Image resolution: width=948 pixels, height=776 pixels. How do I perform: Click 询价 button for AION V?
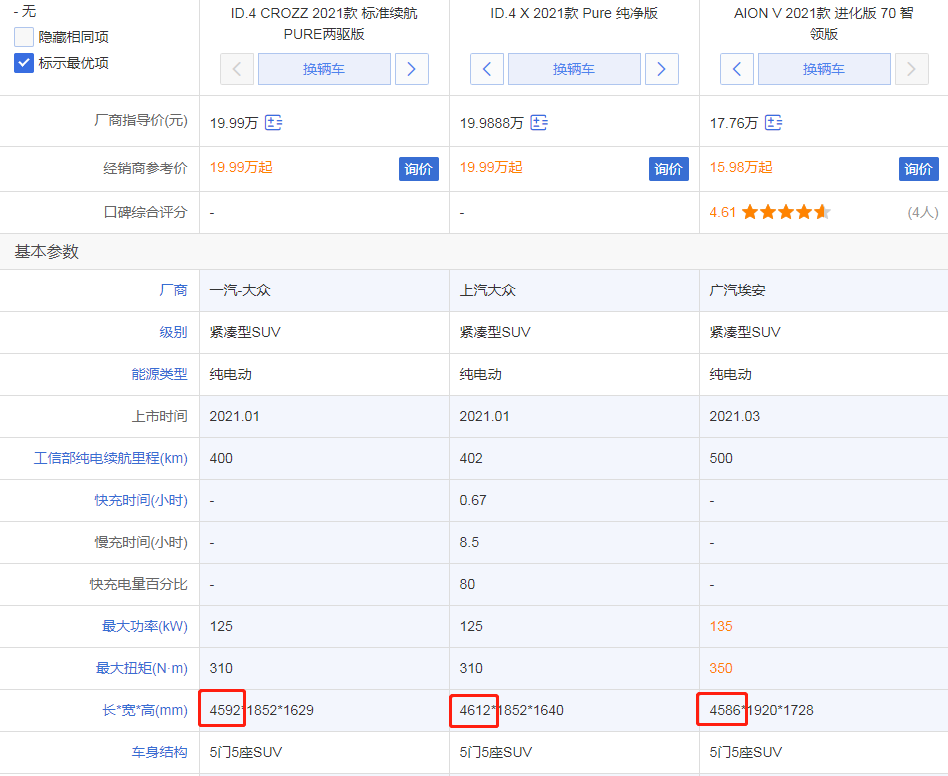tap(918, 169)
